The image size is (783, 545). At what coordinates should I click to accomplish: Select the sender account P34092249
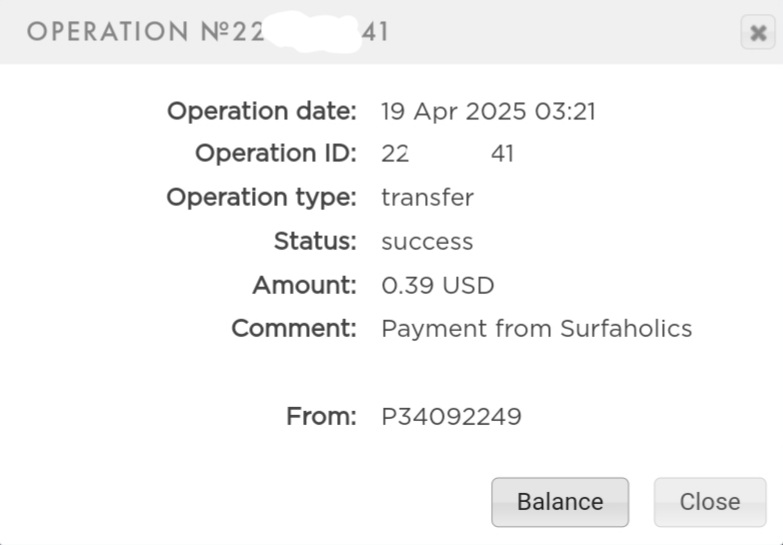[x=451, y=416]
